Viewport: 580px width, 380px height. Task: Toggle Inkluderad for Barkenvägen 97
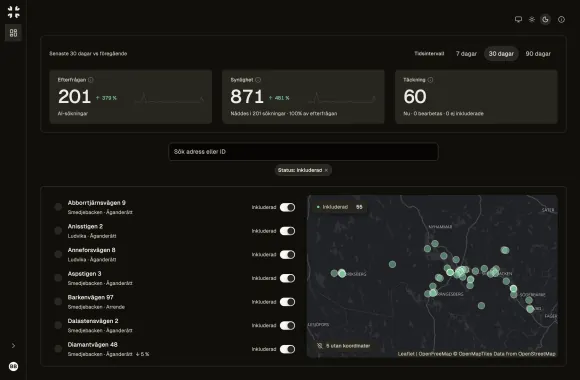(287, 302)
